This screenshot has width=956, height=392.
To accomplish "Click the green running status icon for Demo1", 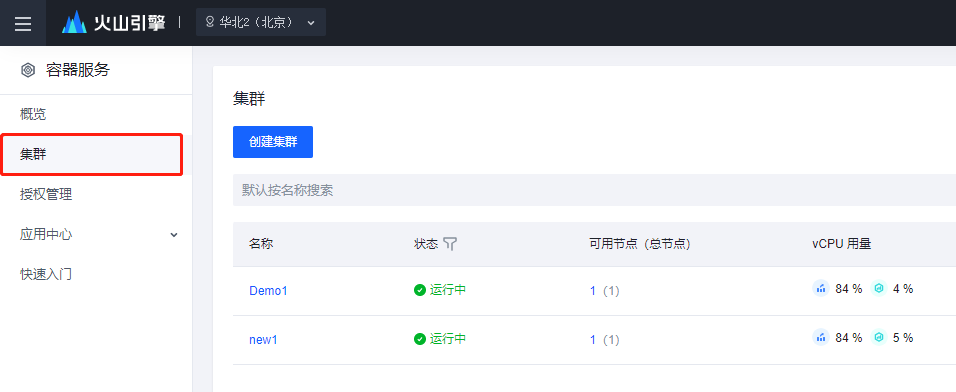I will point(419,290).
